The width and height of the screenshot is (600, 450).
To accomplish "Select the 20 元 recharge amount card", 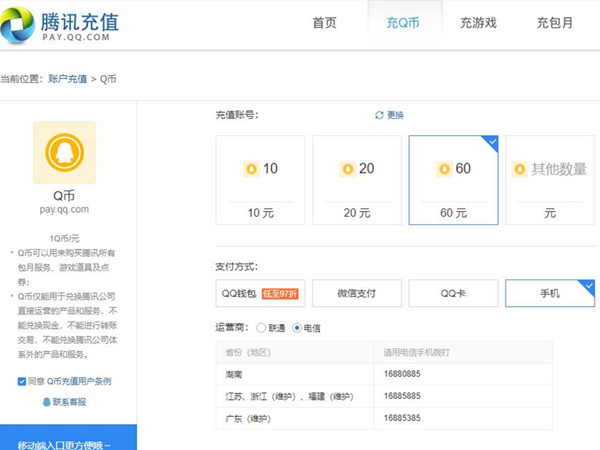I will pos(357,180).
